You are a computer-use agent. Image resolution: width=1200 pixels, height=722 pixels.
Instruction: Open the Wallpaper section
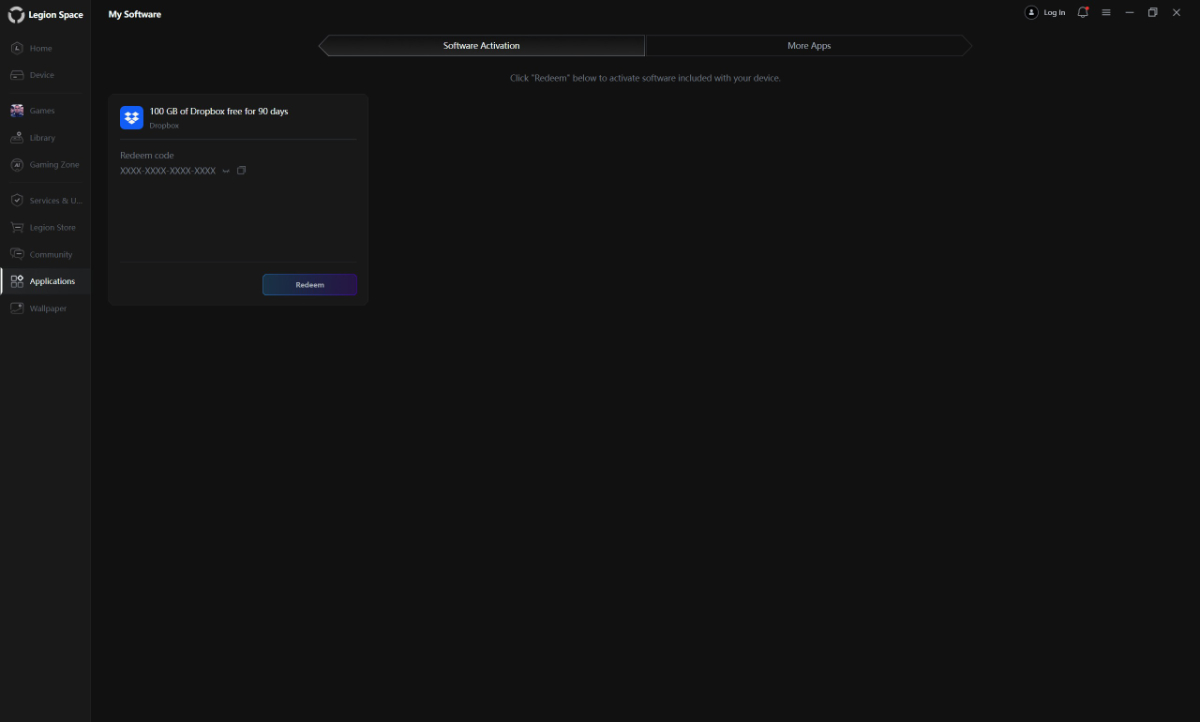[44, 308]
